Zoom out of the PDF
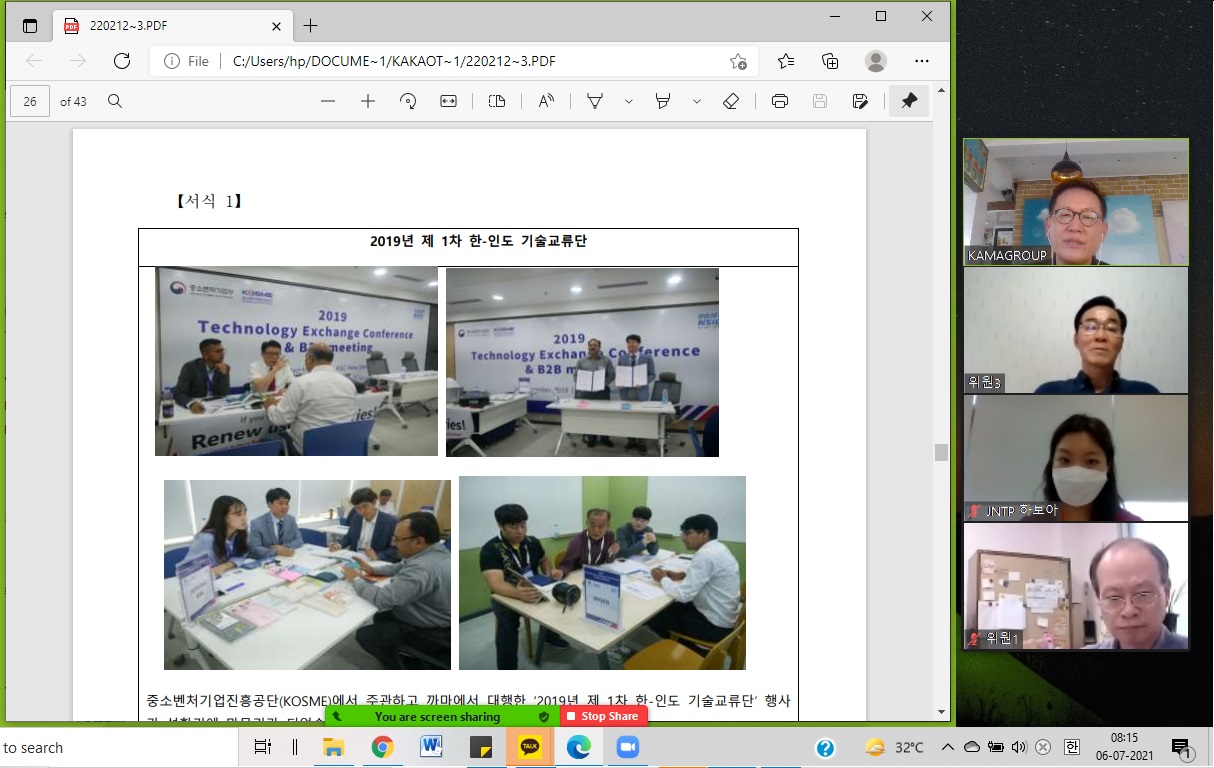The image size is (1214, 768). point(328,101)
